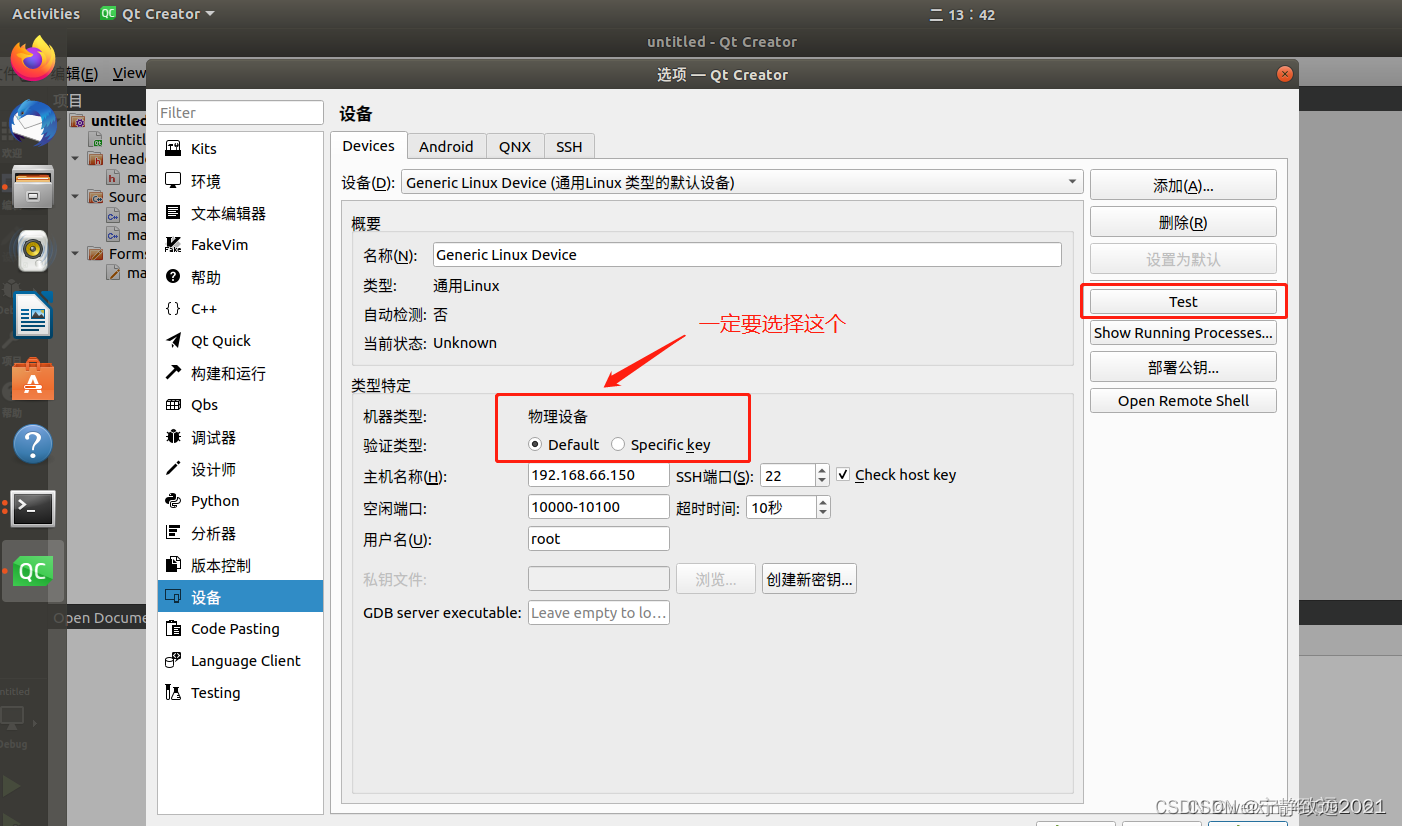The image size is (1402, 826).
Task: Open Thunderbird mail from the dock
Action: (x=33, y=122)
